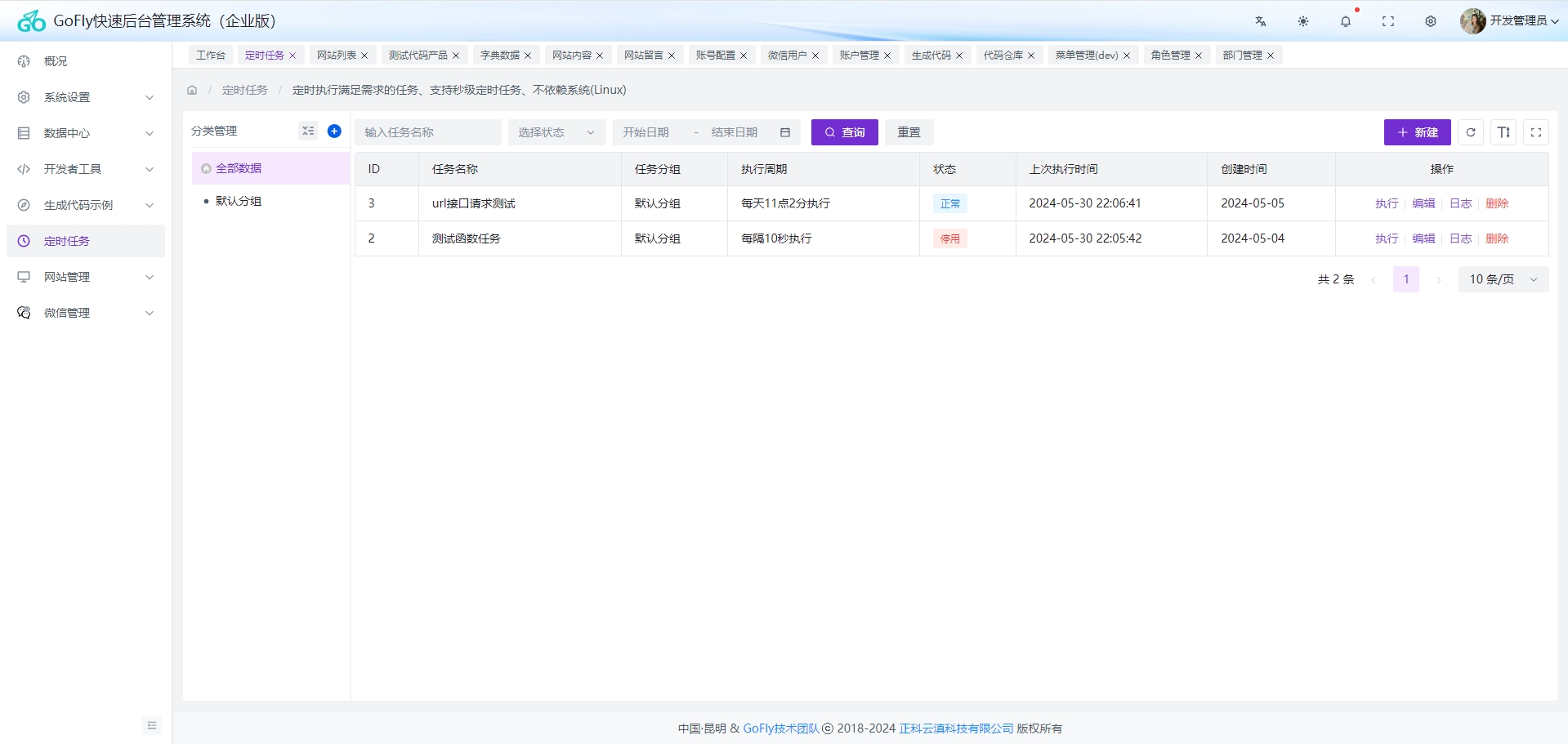
Task: Click 删除 for 测试函数任务
Action: pos(1498,238)
